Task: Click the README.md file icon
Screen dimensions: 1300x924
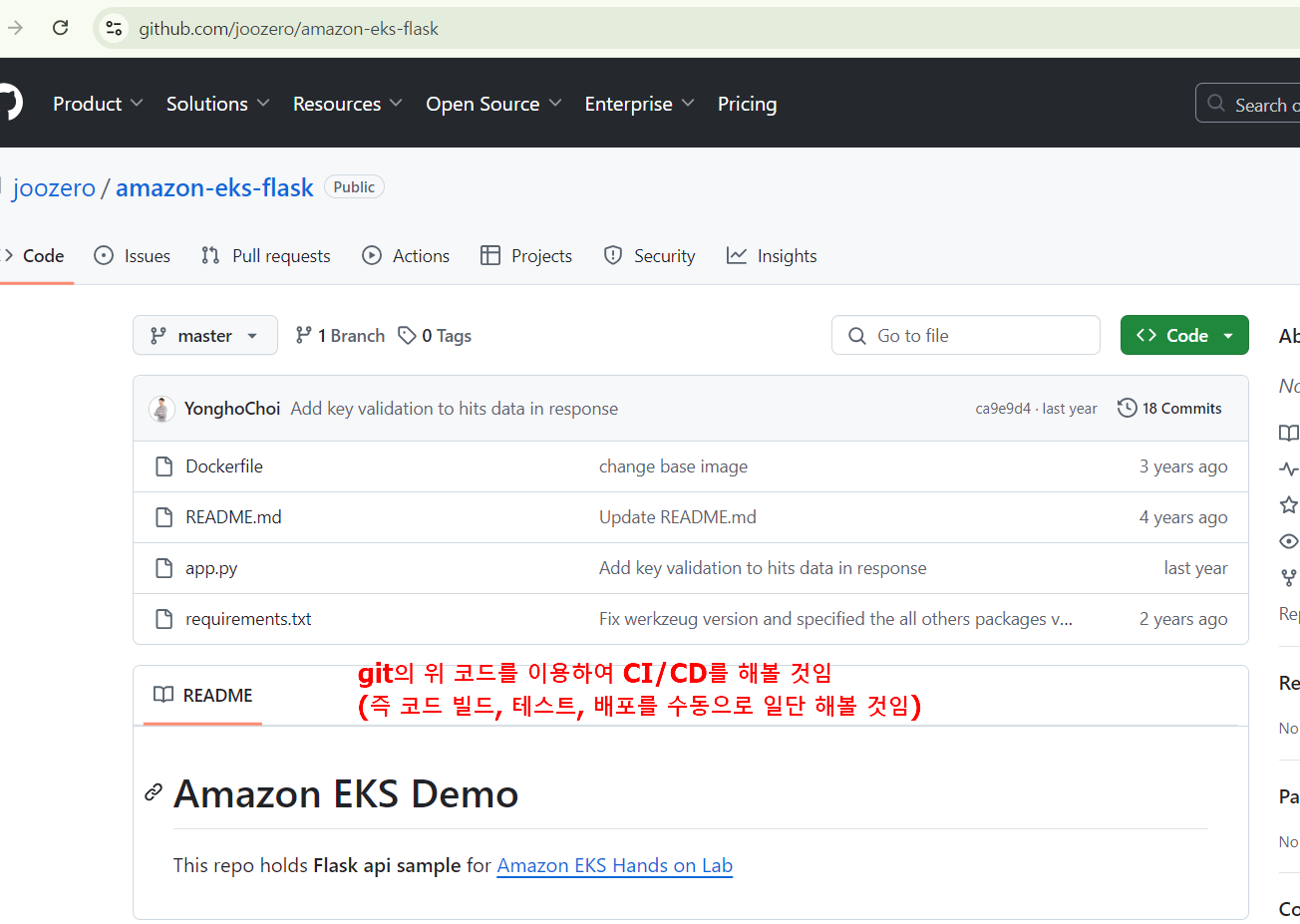Action: tap(164, 517)
